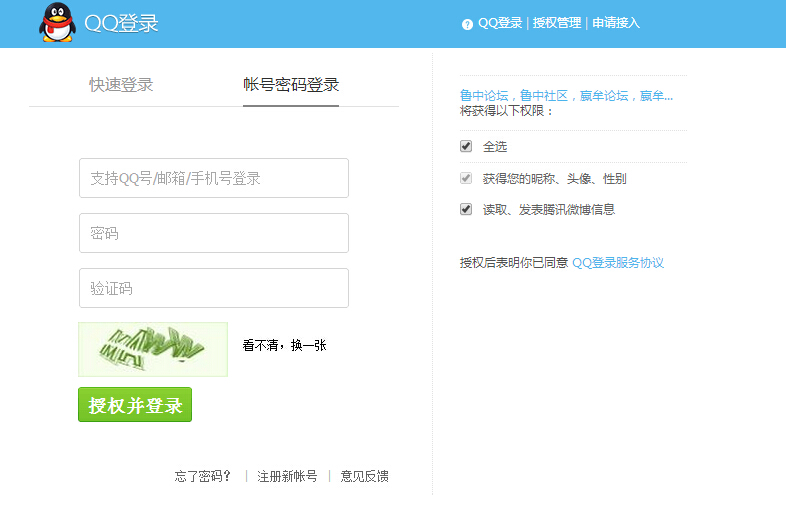Focus the 验证码 input field
Viewport: 786px width, 511px height.
pos(214,288)
